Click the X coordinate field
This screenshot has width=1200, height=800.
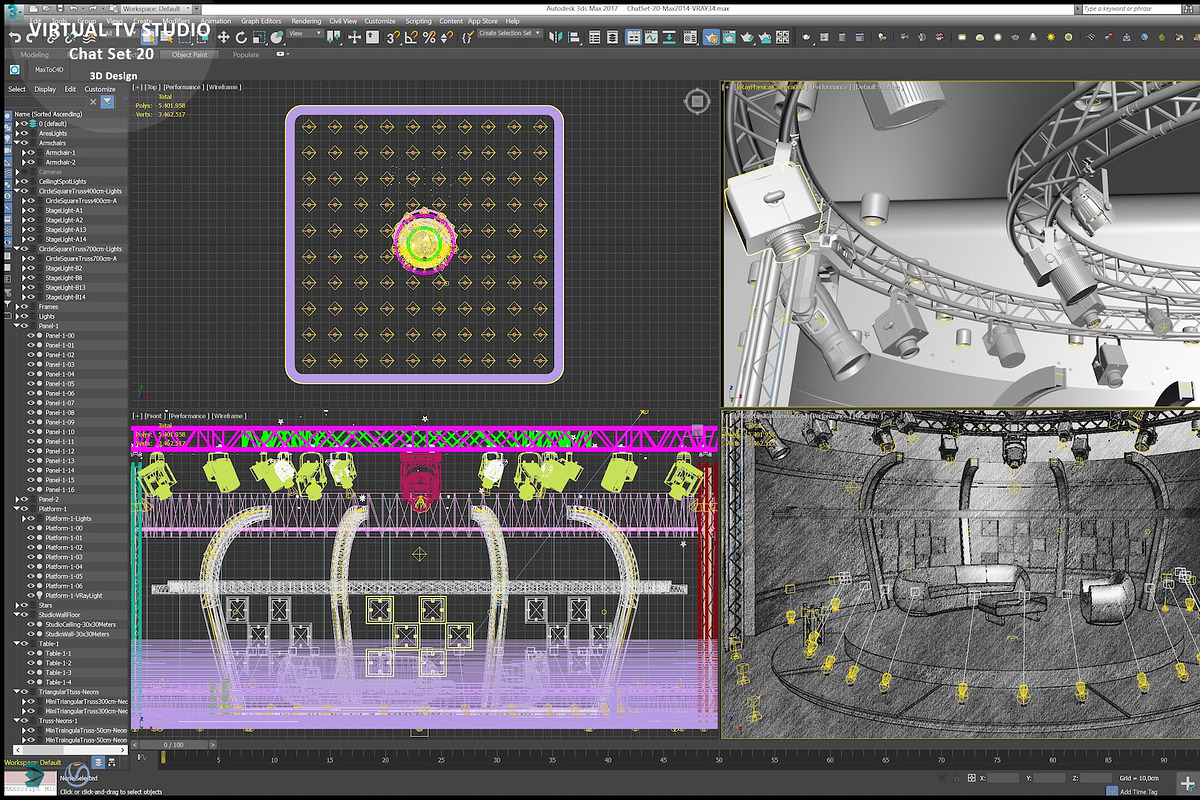click(x=1002, y=777)
